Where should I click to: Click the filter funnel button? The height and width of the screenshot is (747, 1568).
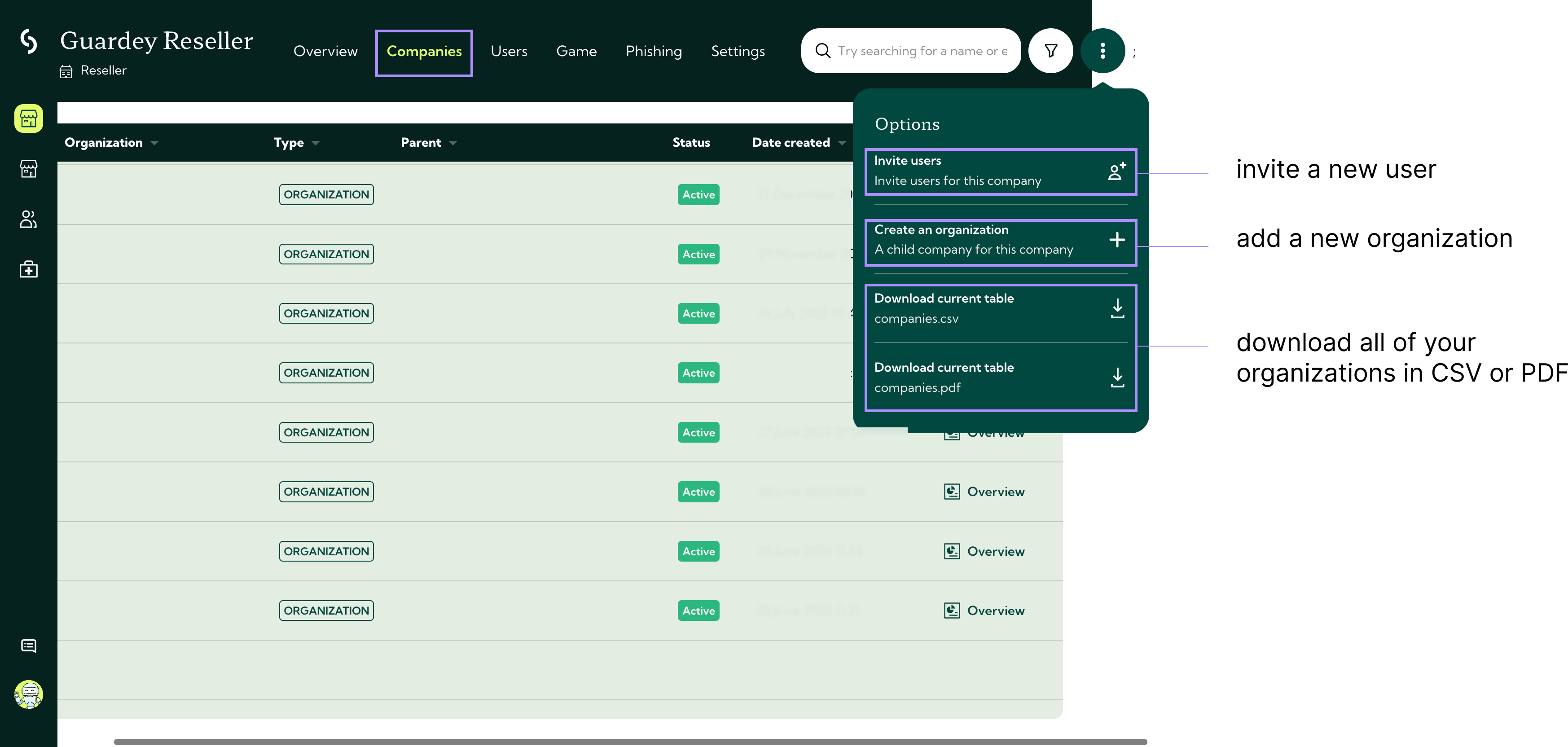point(1050,51)
